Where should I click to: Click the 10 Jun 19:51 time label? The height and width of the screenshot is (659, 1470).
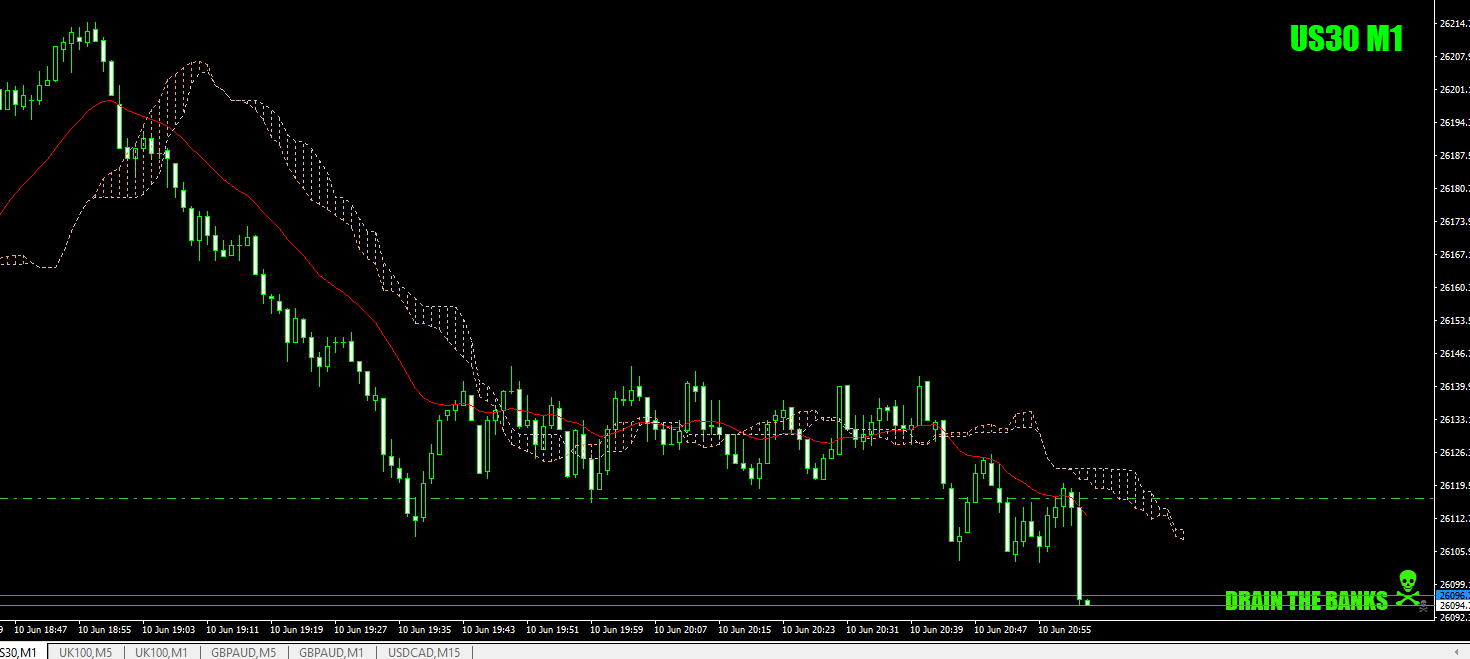point(553,630)
